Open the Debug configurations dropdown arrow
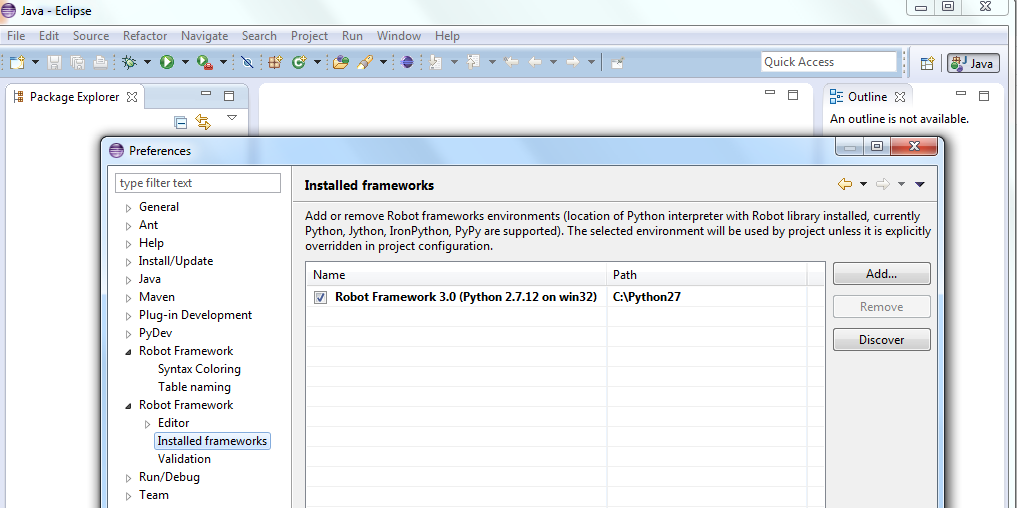 click(x=147, y=62)
